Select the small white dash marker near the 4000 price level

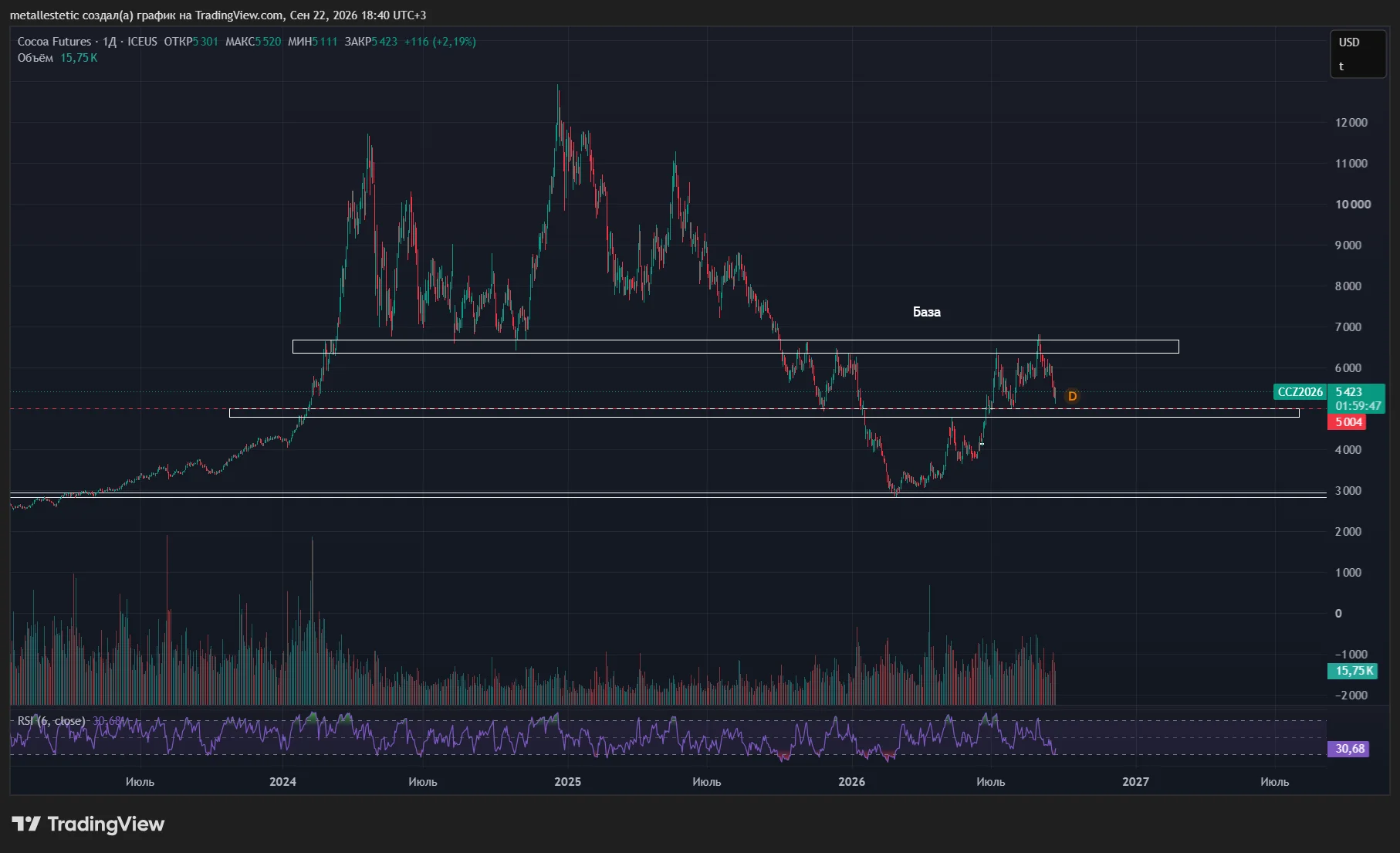[x=981, y=445]
